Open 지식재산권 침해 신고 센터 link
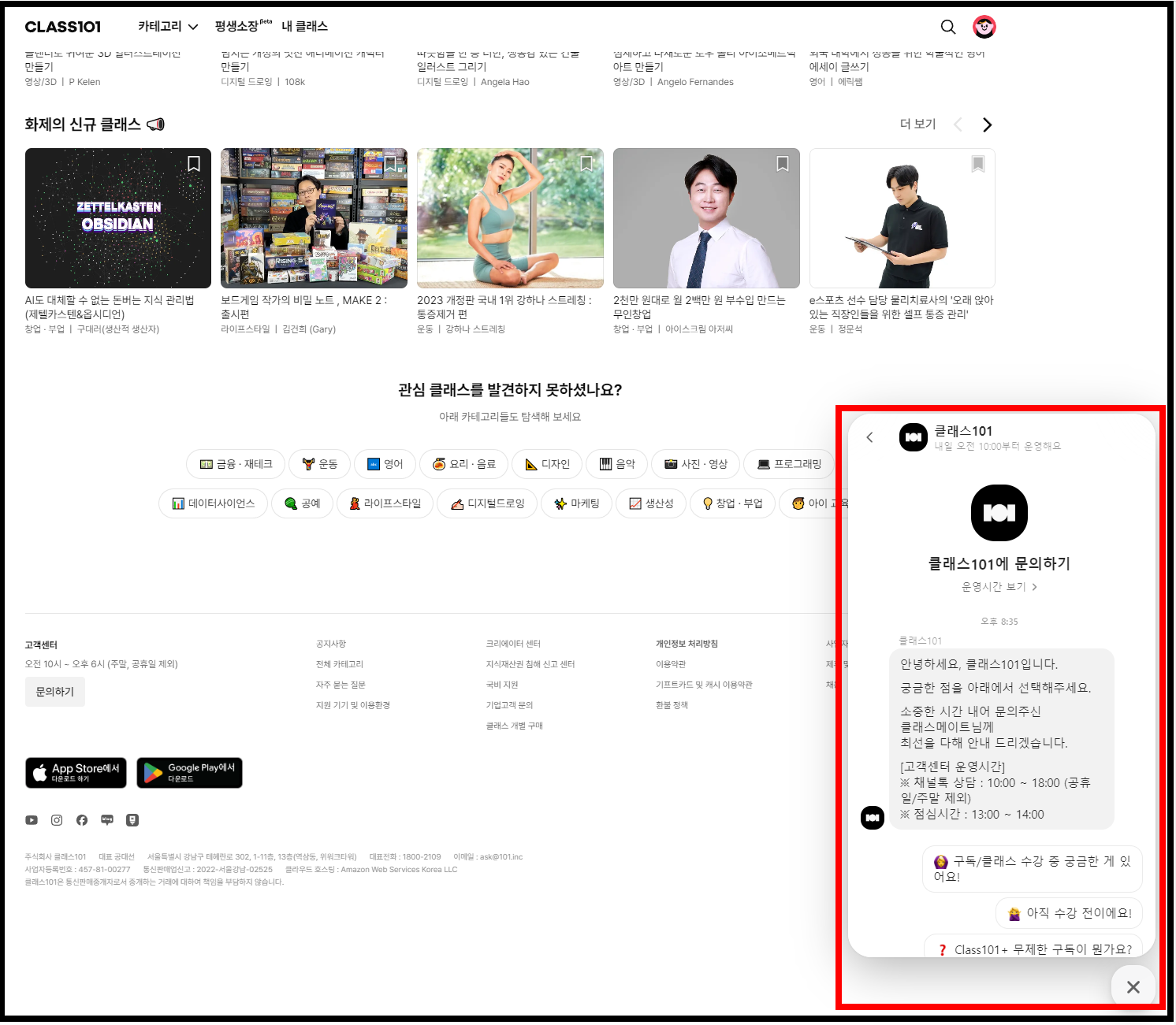This screenshot has width=1176, height=1025. (x=530, y=664)
